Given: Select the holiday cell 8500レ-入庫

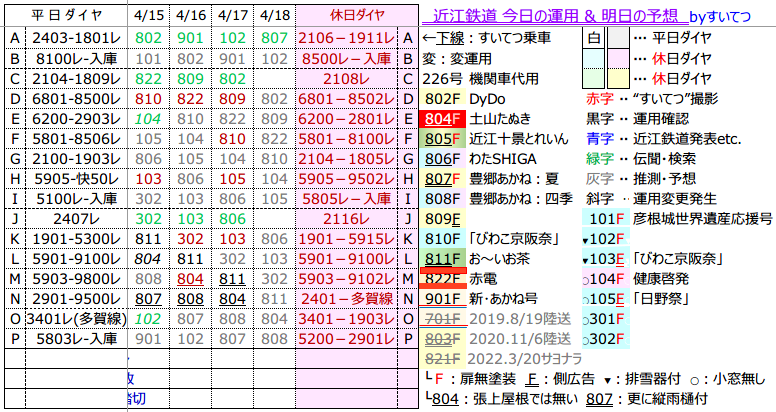Looking at the screenshot, I should (346, 58).
